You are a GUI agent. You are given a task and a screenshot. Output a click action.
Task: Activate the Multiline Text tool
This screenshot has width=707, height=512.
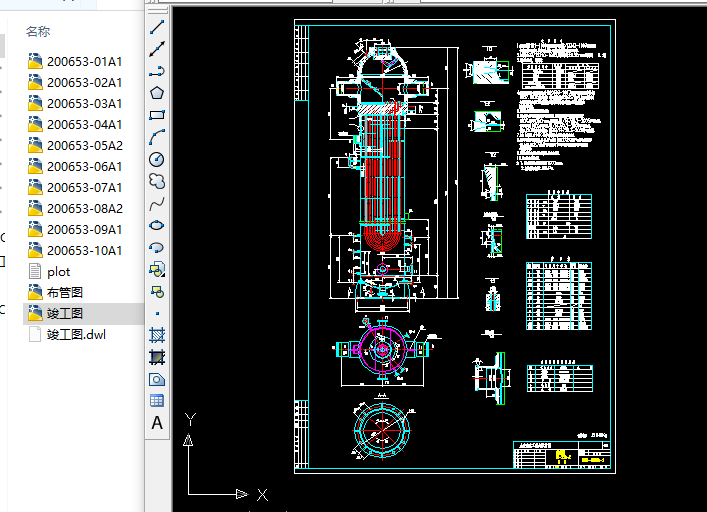coord(157,423)
